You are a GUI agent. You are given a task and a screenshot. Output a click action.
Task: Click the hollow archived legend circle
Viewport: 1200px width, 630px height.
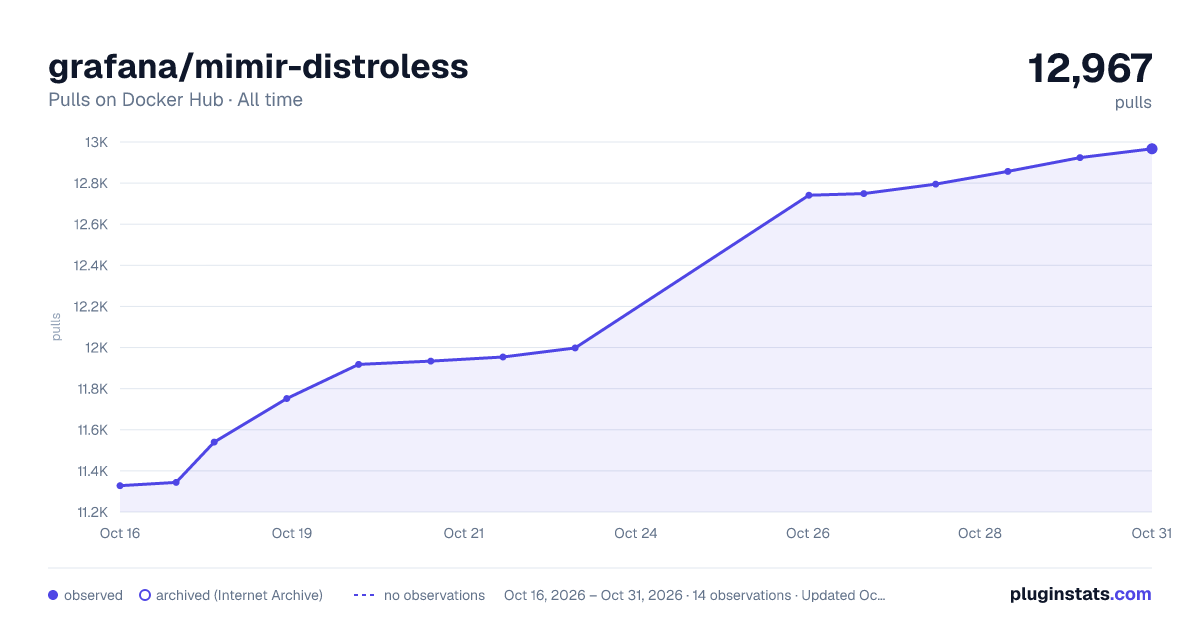coord(145,595)
